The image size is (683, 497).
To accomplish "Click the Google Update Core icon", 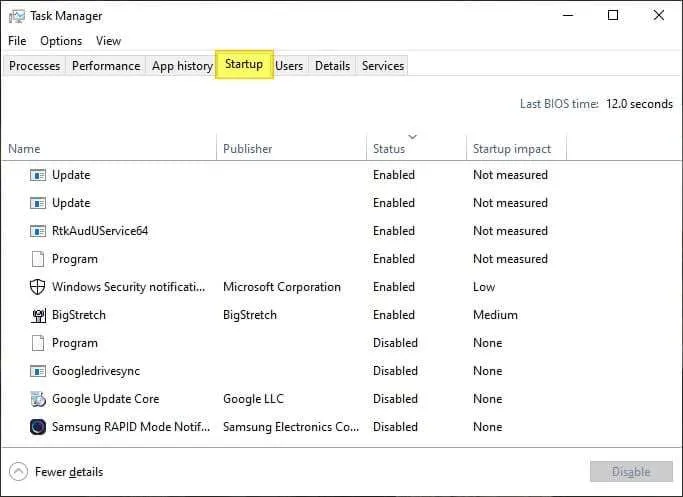I will point(38,399).
